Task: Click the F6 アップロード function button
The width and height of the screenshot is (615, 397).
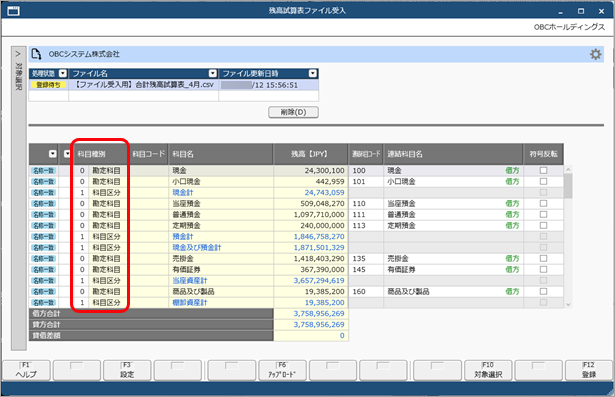Action: pos(282,370)
